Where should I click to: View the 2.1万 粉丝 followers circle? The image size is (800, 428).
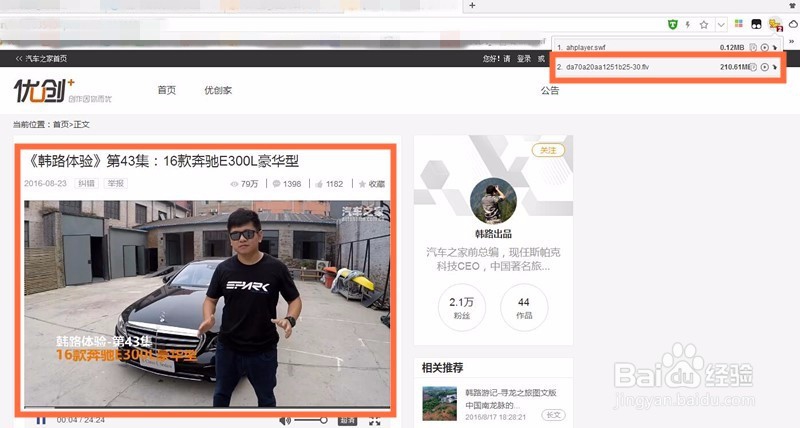[x=462, y=308]
